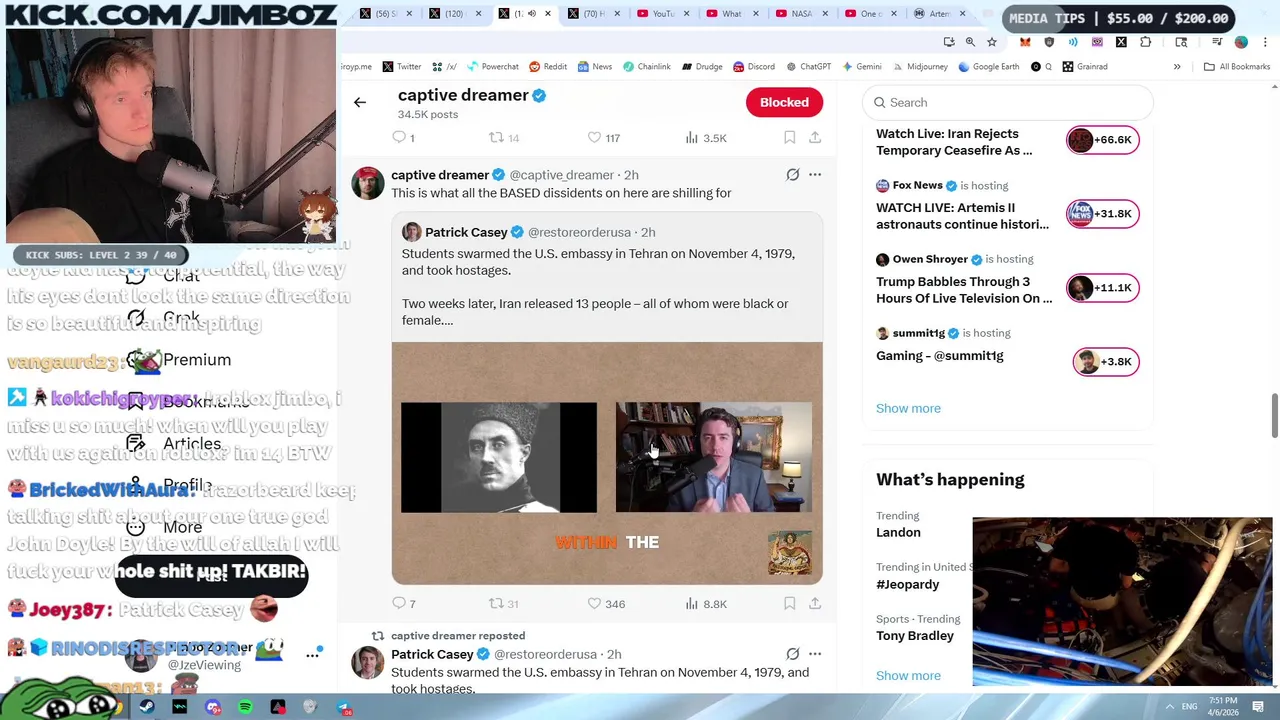The image size is (1280, 720).
Task: Open the Extensions puzzle icon
Action: tap(1146, 42)
